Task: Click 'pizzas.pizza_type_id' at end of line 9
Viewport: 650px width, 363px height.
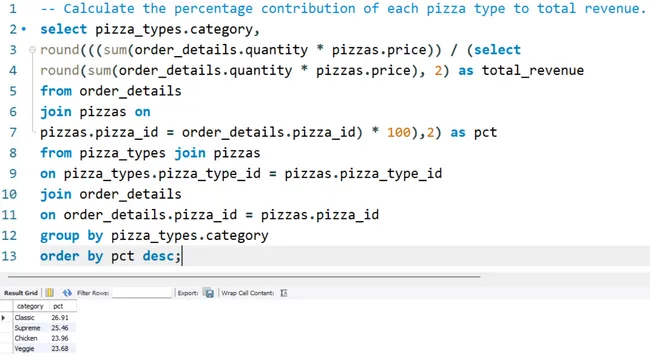Action: pos(363,174)
